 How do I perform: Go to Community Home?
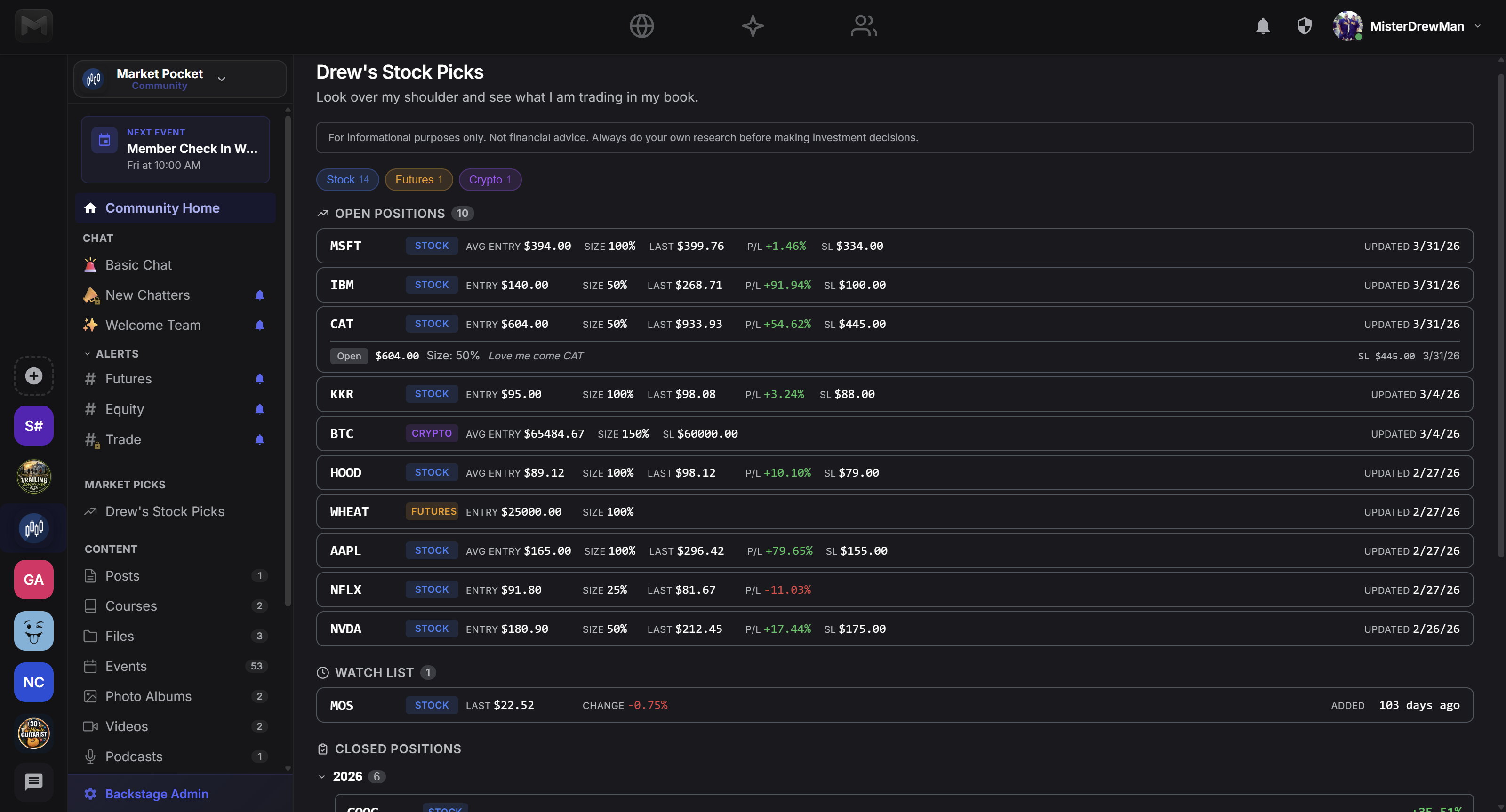176,208
